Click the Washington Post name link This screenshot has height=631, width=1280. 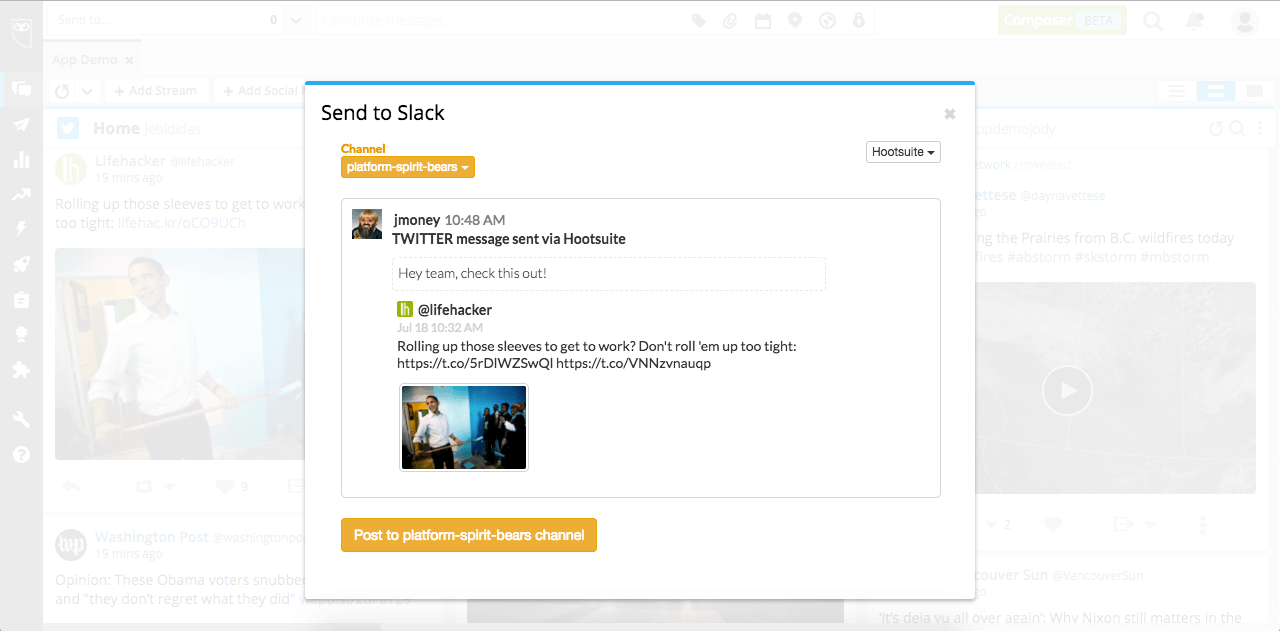151,537
